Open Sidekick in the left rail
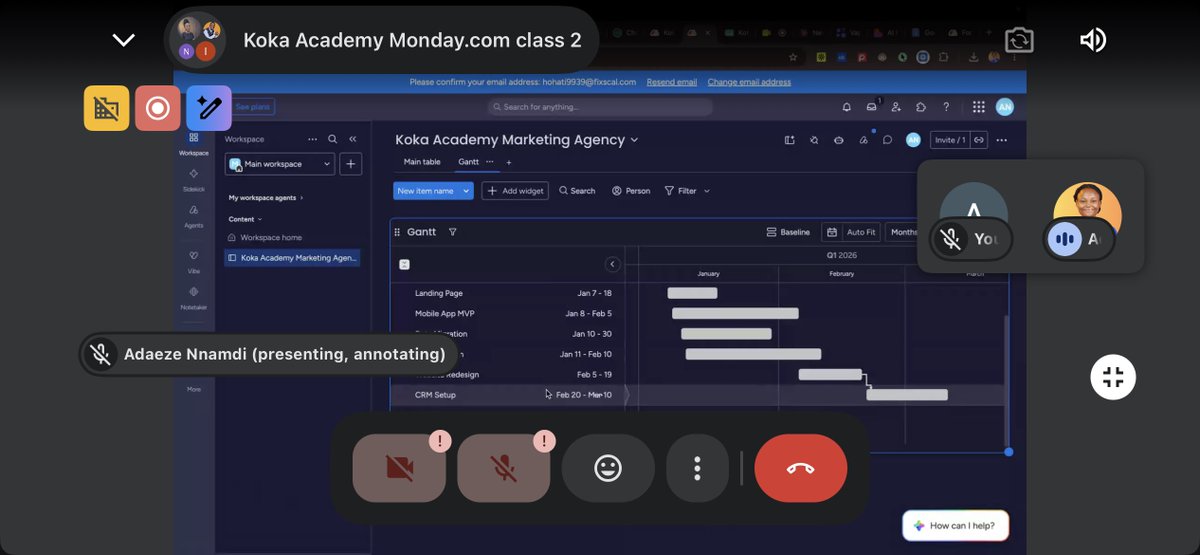Screen dimensions: 1200x555 click(194, 180)
